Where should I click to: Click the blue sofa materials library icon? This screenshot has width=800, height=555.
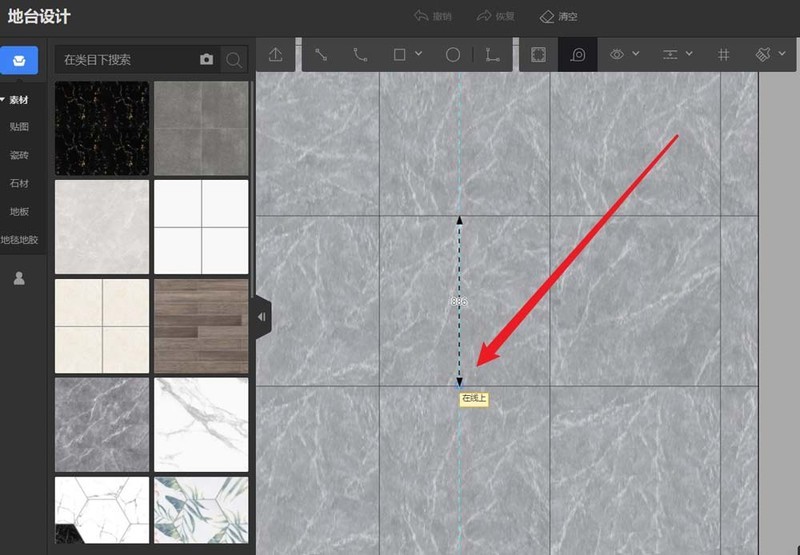(x=19, y=60)
